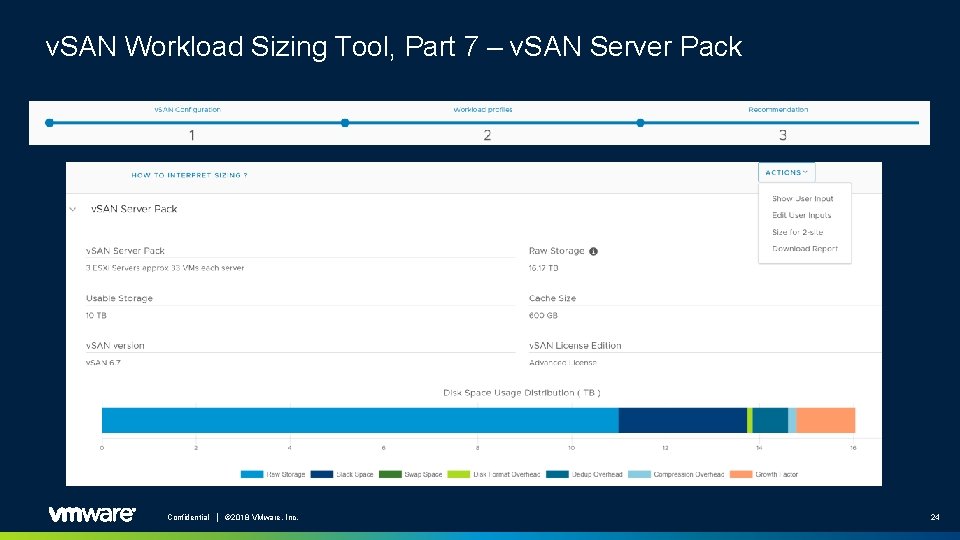960x540 pixels.
Task: Click the dark navy Slack Space bar segment
Action: click(x=683, y=421)
